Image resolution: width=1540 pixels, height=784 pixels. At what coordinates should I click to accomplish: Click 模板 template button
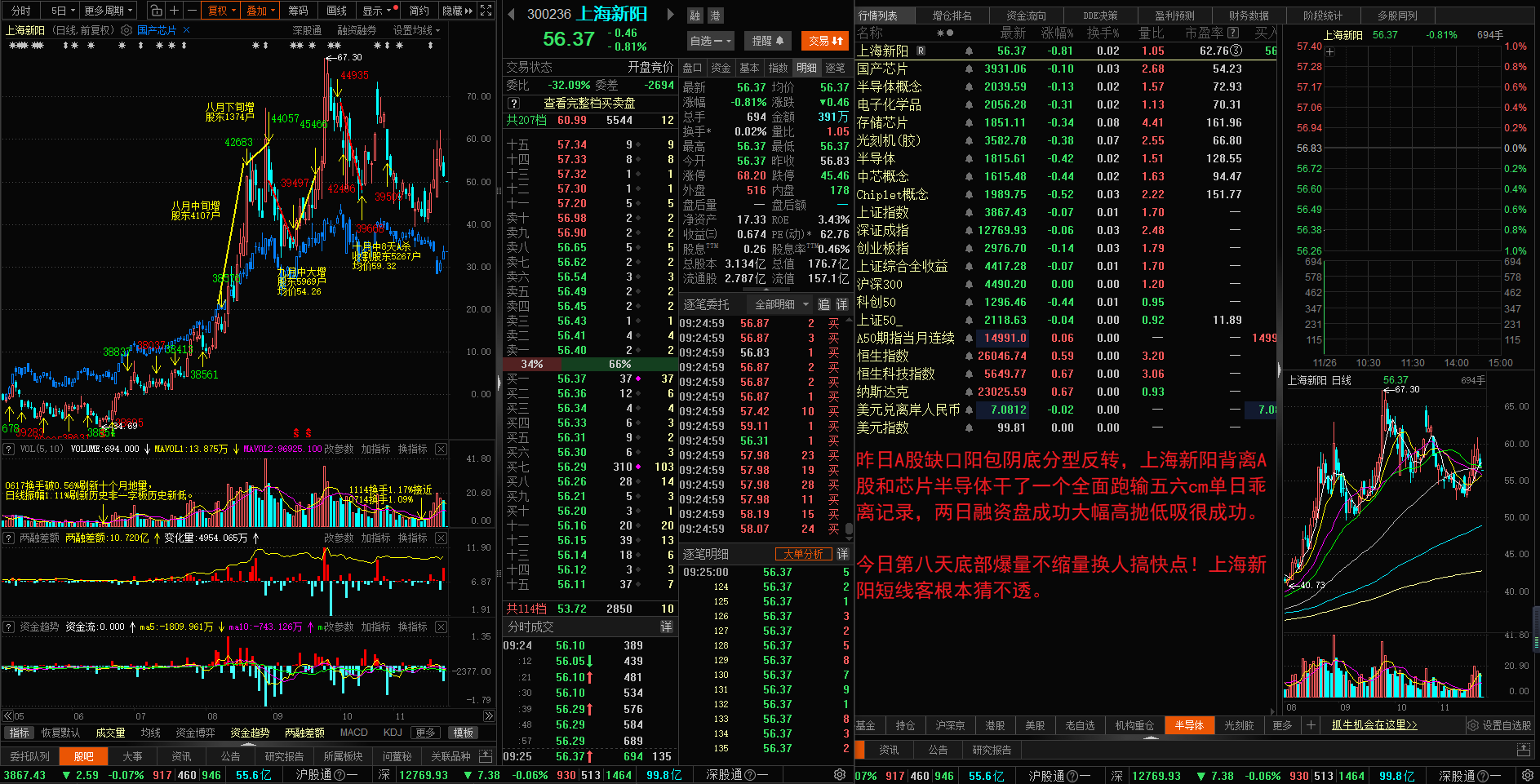click(464, 733)
